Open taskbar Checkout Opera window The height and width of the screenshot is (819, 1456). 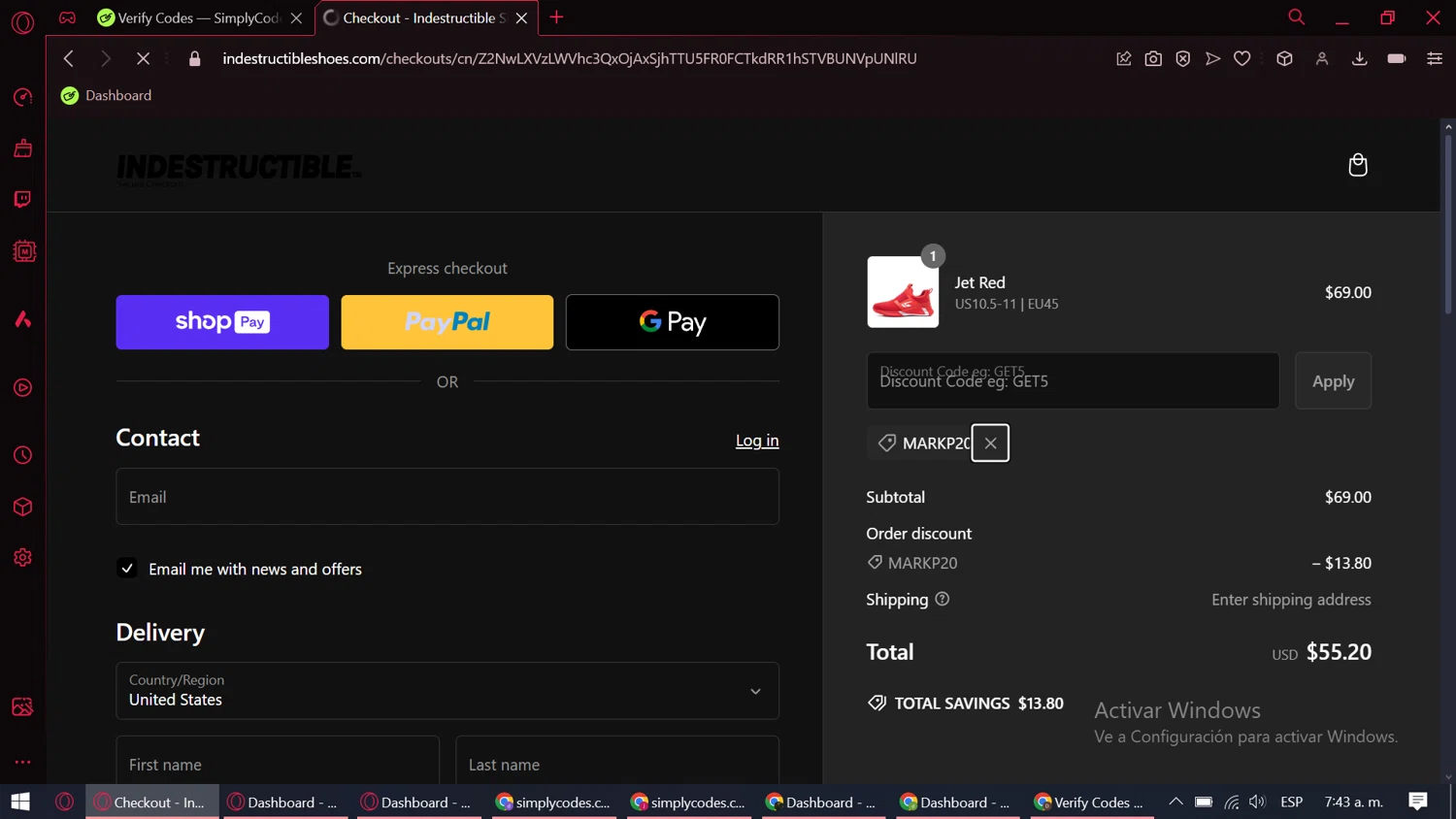[x=152, y=802]
